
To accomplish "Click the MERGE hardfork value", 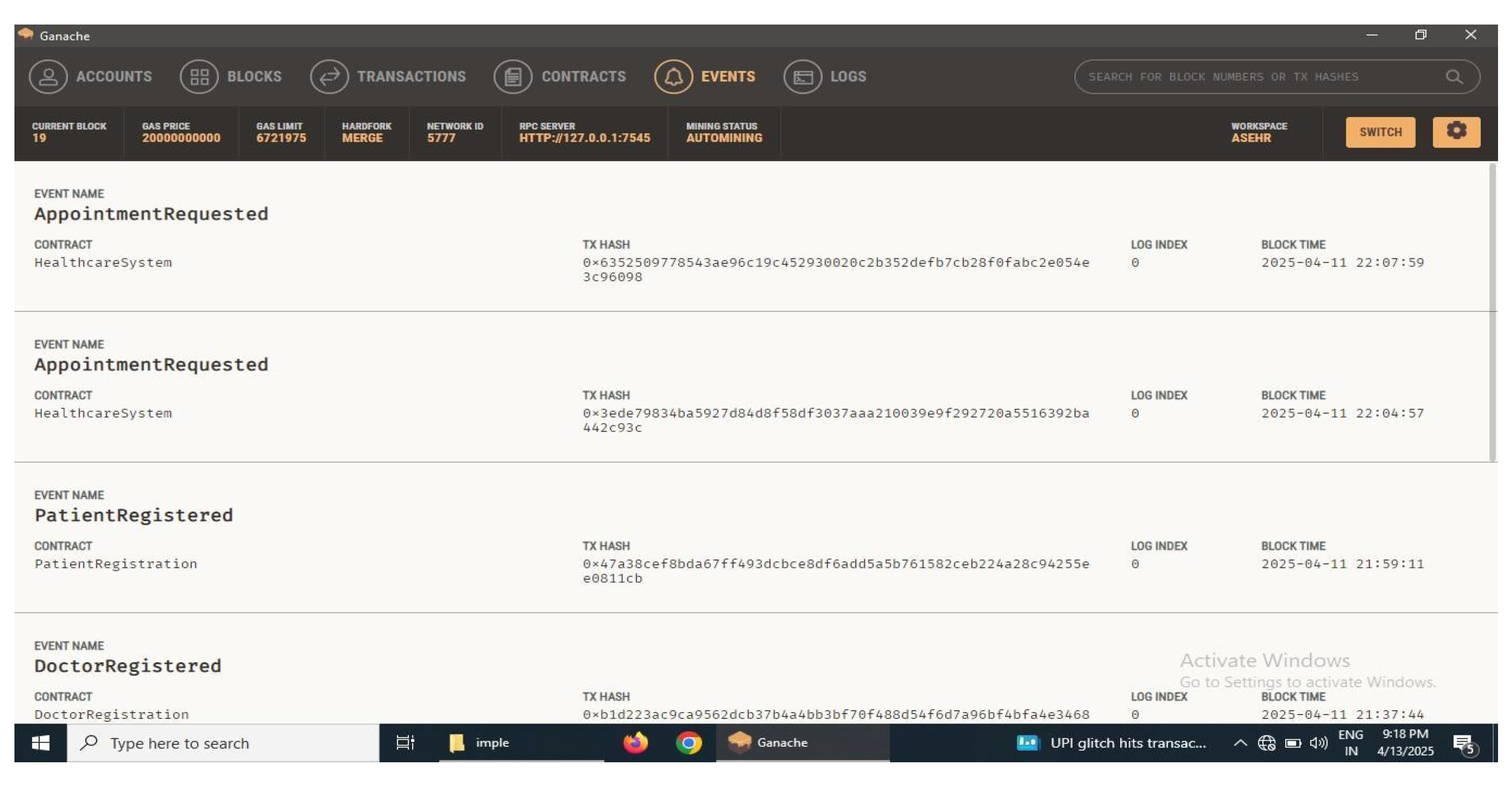I will [x=362, y=138].
